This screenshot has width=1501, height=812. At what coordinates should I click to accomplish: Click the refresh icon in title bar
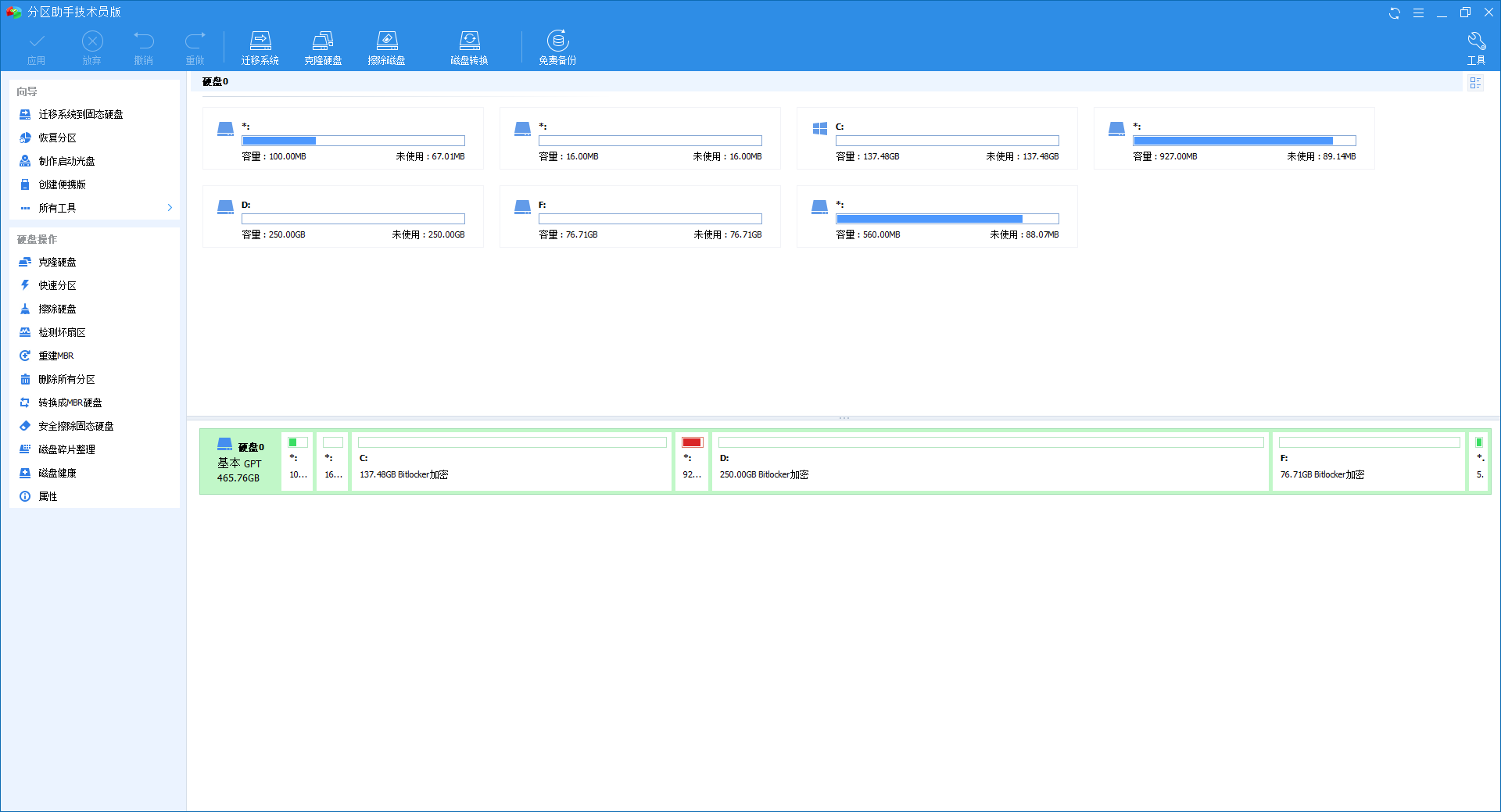(x=1394, y=13)
